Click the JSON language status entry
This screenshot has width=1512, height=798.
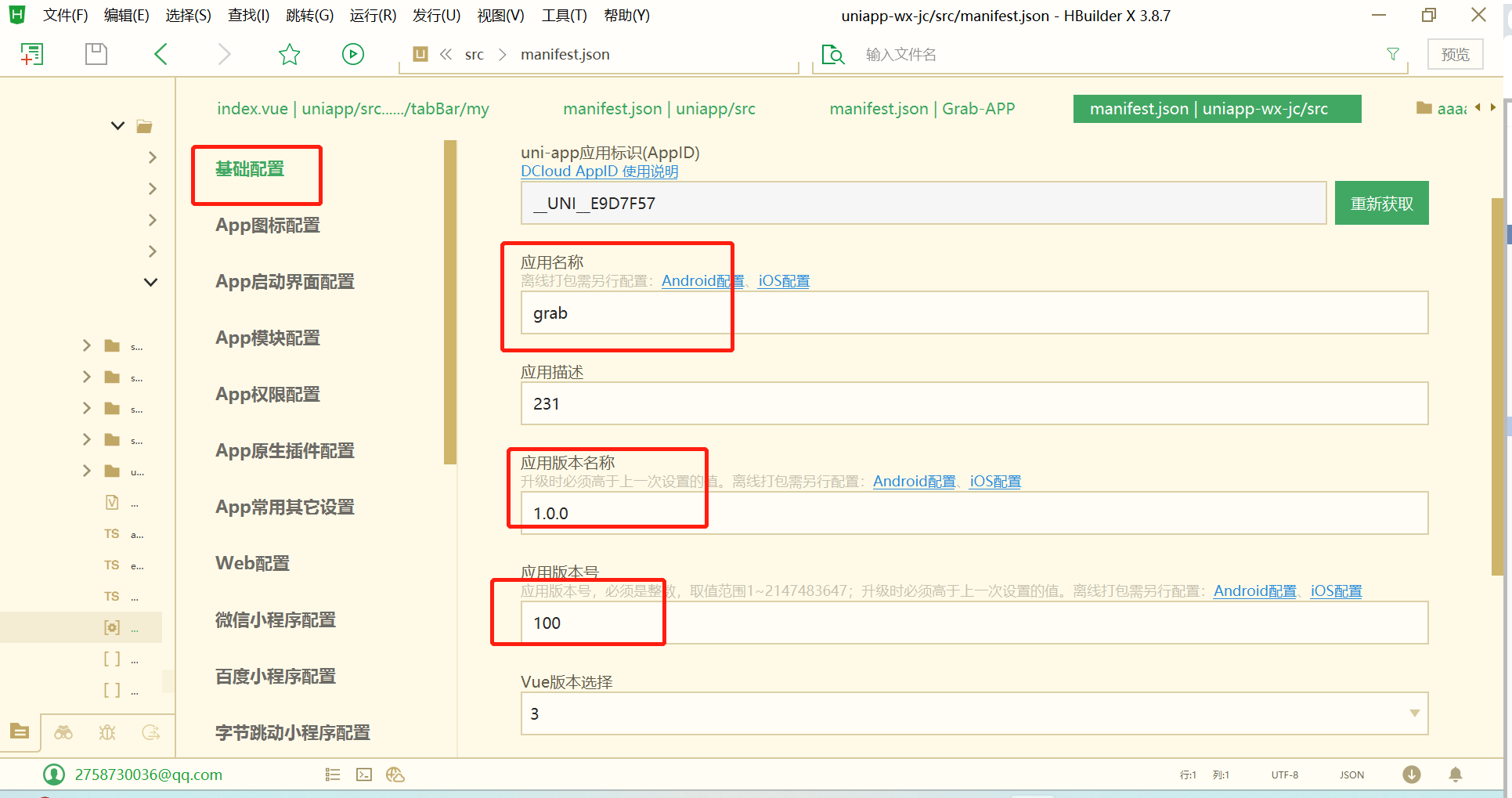[1351, 775]
